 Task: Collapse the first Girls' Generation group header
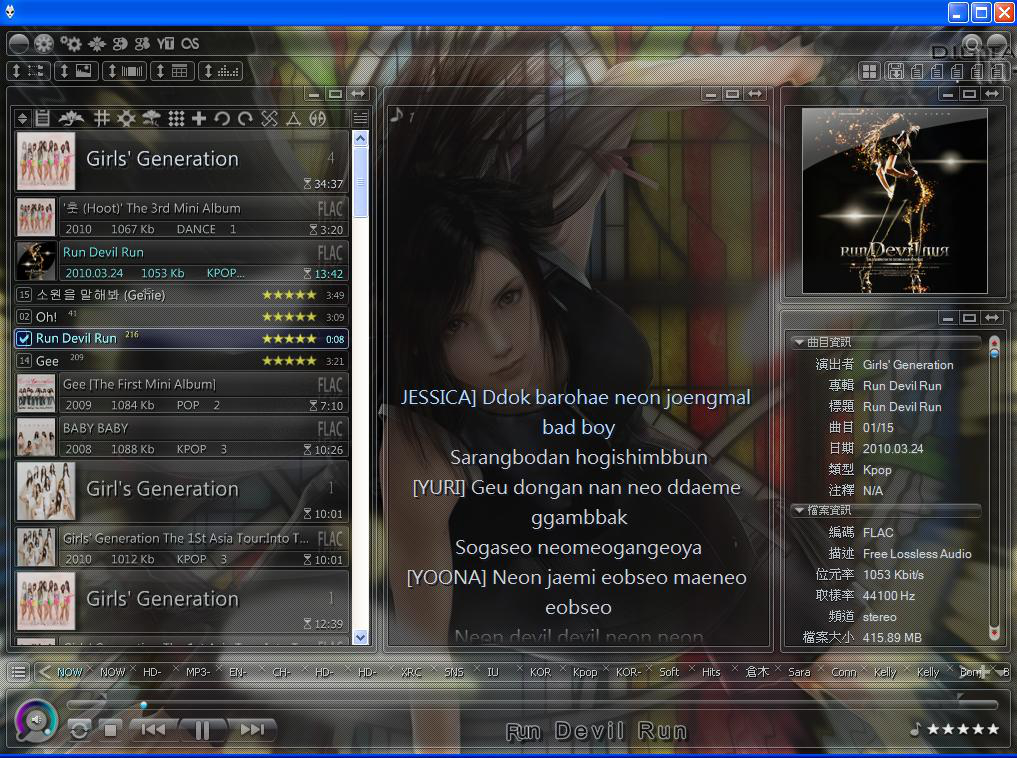tap(182, 161)
